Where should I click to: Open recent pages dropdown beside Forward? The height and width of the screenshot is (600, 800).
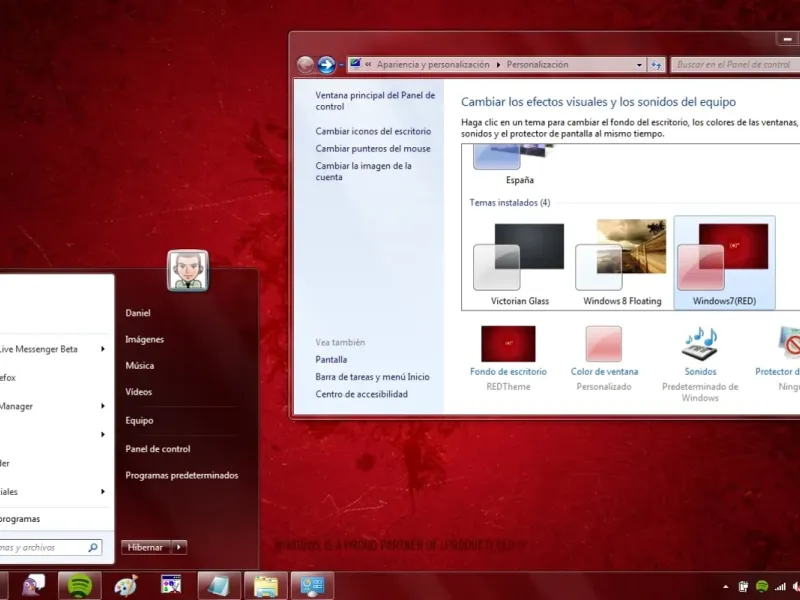341,65
